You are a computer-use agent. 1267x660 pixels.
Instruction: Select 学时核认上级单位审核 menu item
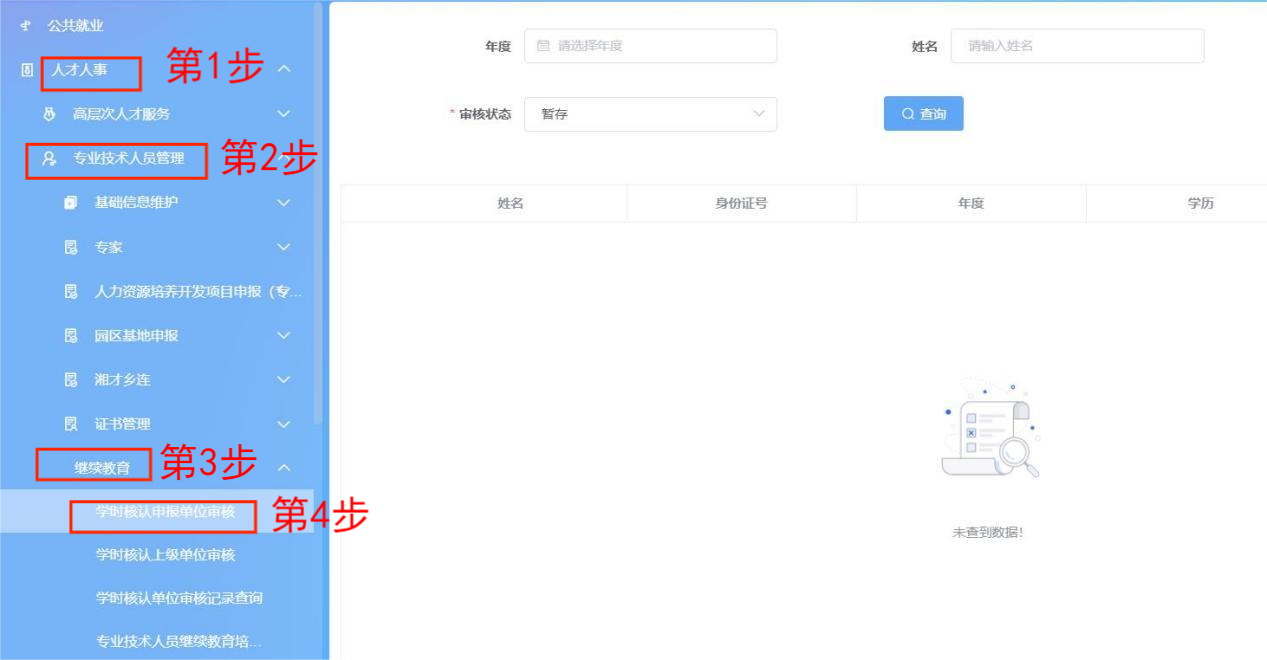(x=165, y=554)
